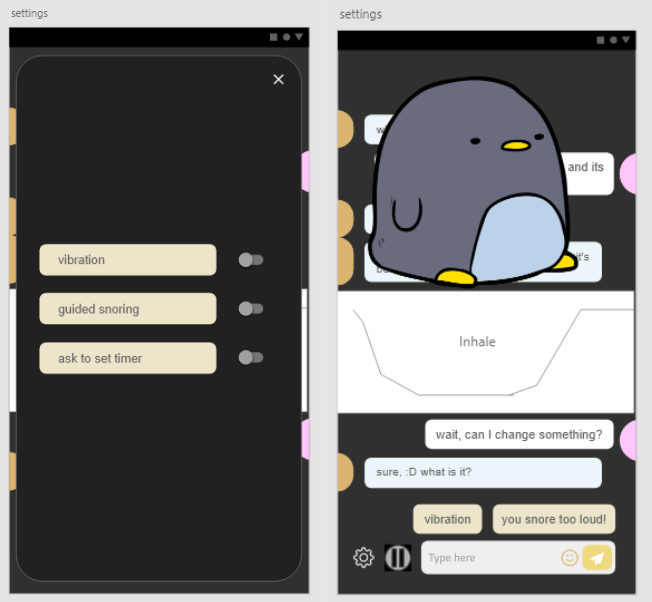Toggle the vibration switch
This screenshot has width=652, height=602.
[251, 260]
